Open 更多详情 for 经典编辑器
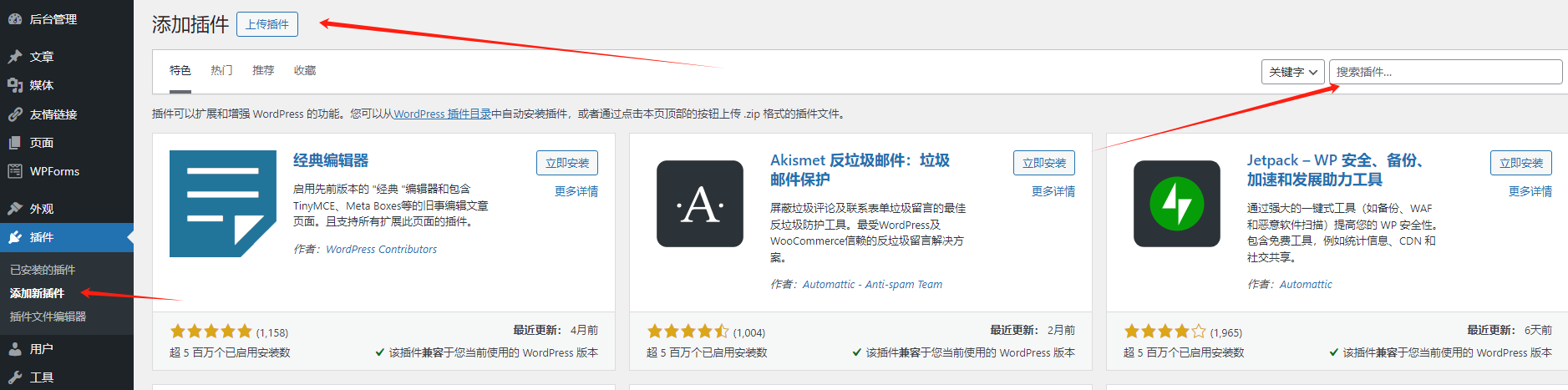The image size is (1568, 390). tap(576, 191)
